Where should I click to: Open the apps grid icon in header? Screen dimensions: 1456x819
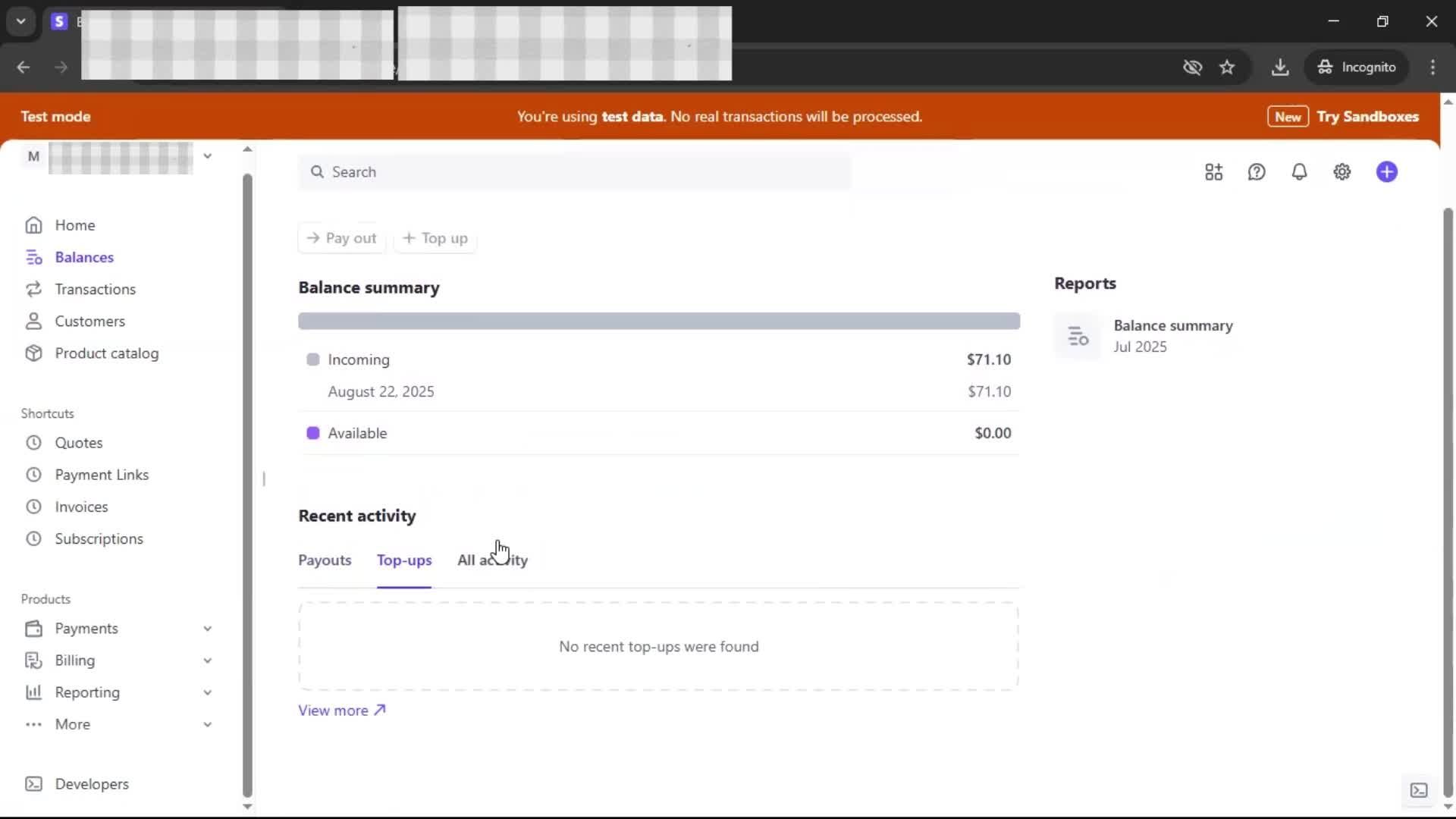pyautogui.click(x=1213, y=172)
